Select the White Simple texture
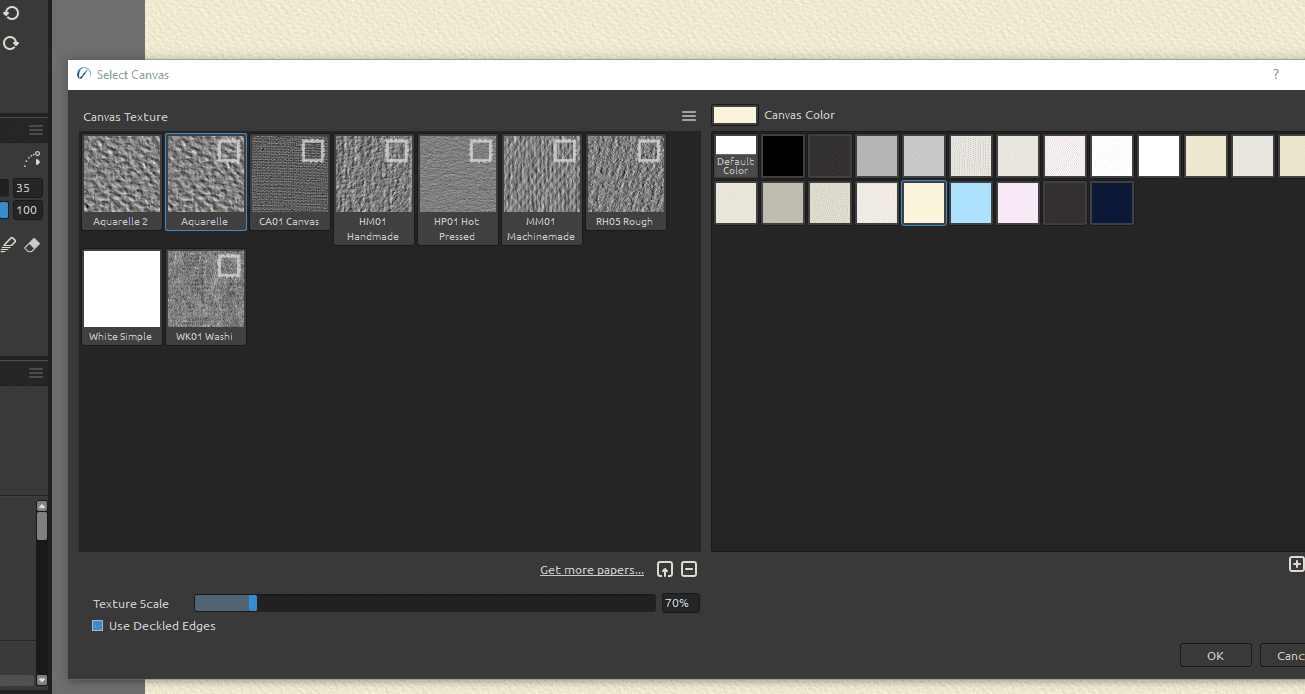Viewport: 1305px width, 694px height. 122,297
